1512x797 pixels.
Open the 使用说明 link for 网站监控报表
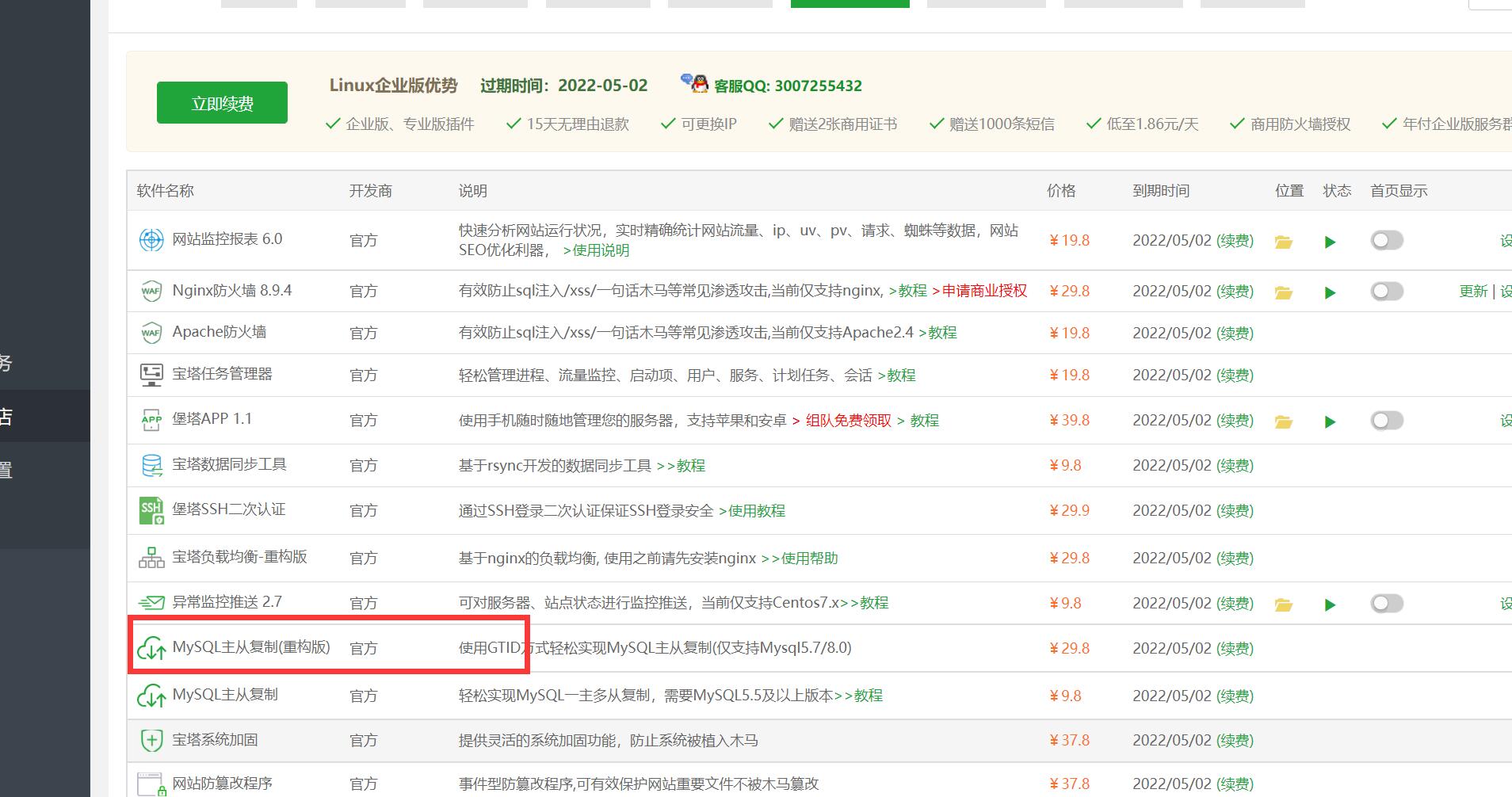coord(596,250)
